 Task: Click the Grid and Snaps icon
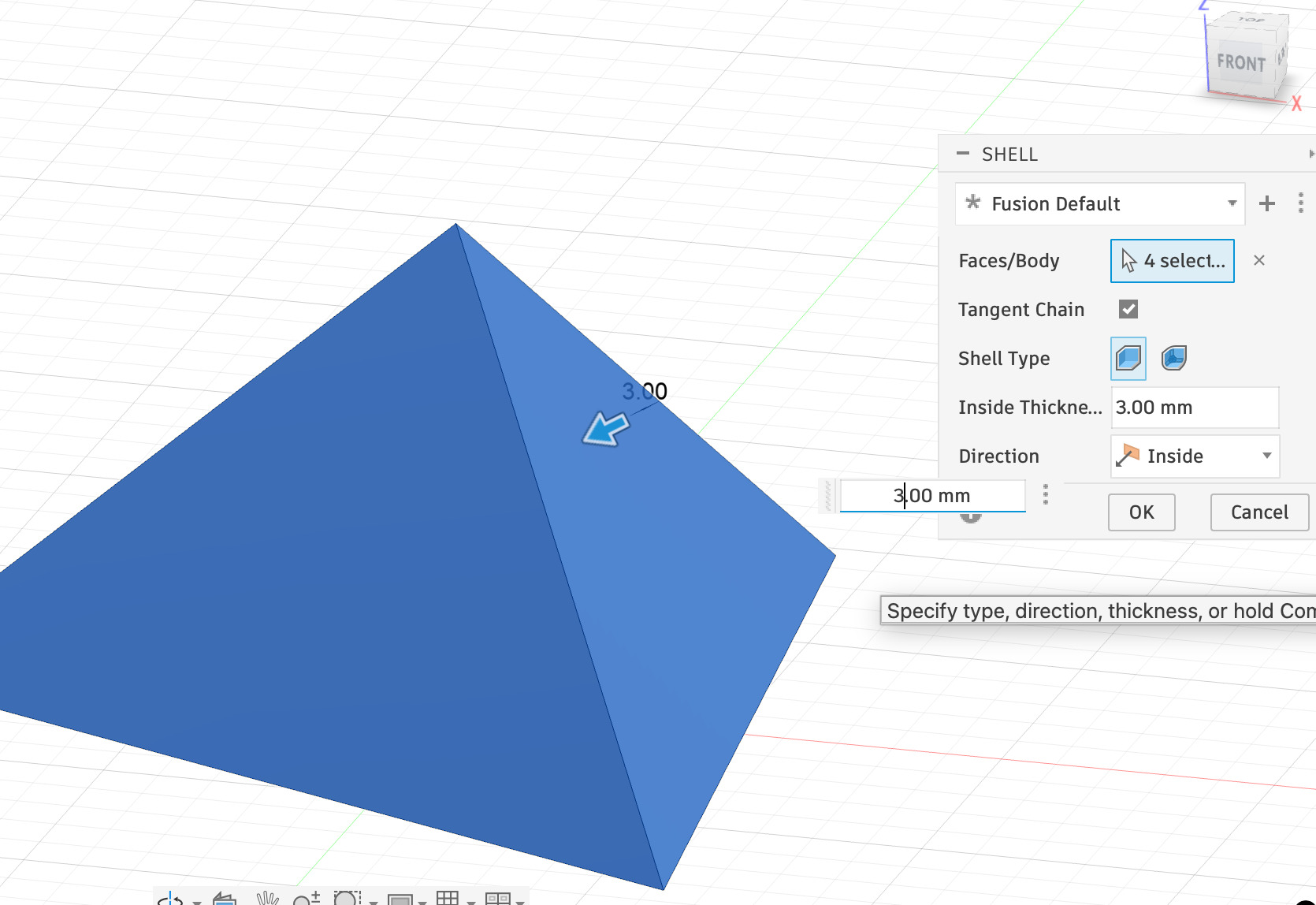point(448,899)
